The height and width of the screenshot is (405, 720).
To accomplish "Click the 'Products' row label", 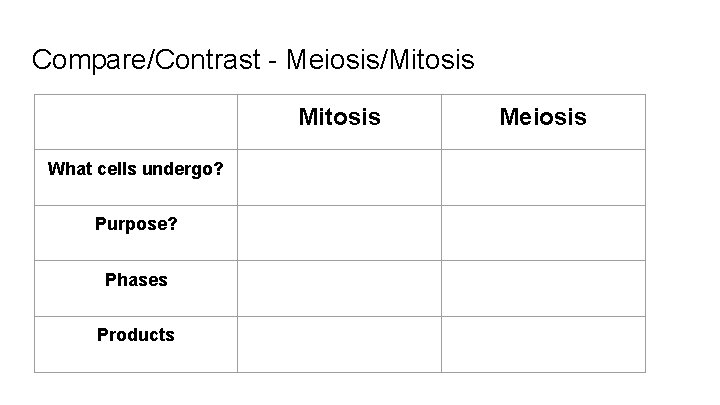I will pos(135,335).
